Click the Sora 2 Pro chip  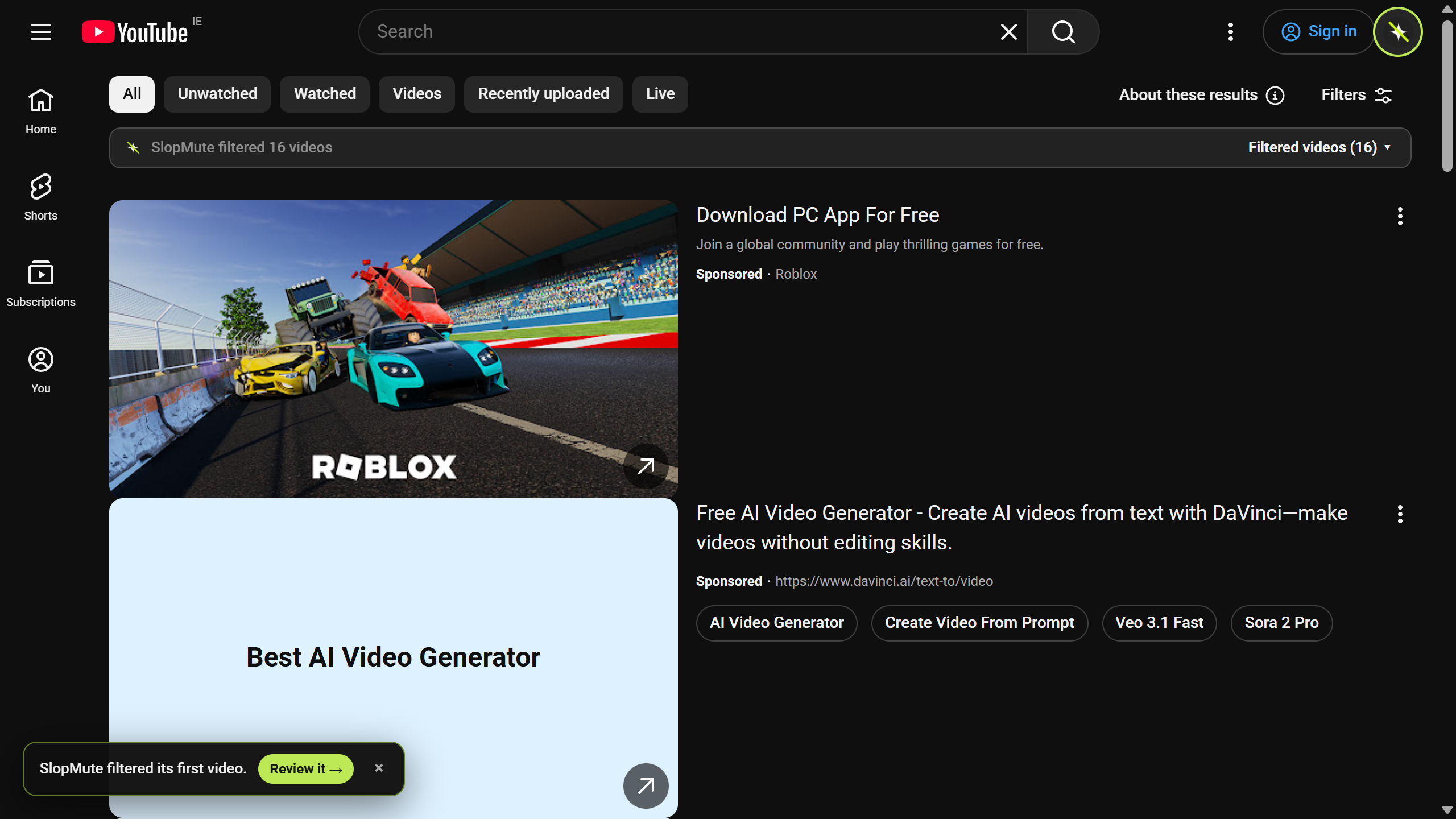(x=1282, y=623)
